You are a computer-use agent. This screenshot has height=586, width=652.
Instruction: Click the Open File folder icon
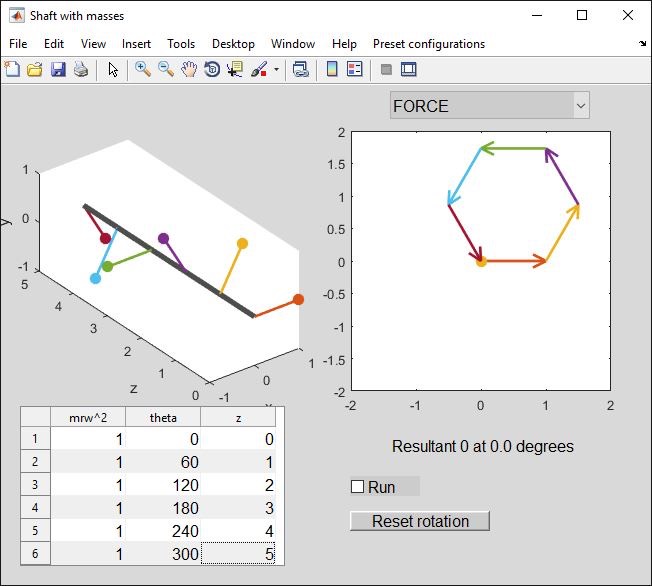[x=34, y=70]
